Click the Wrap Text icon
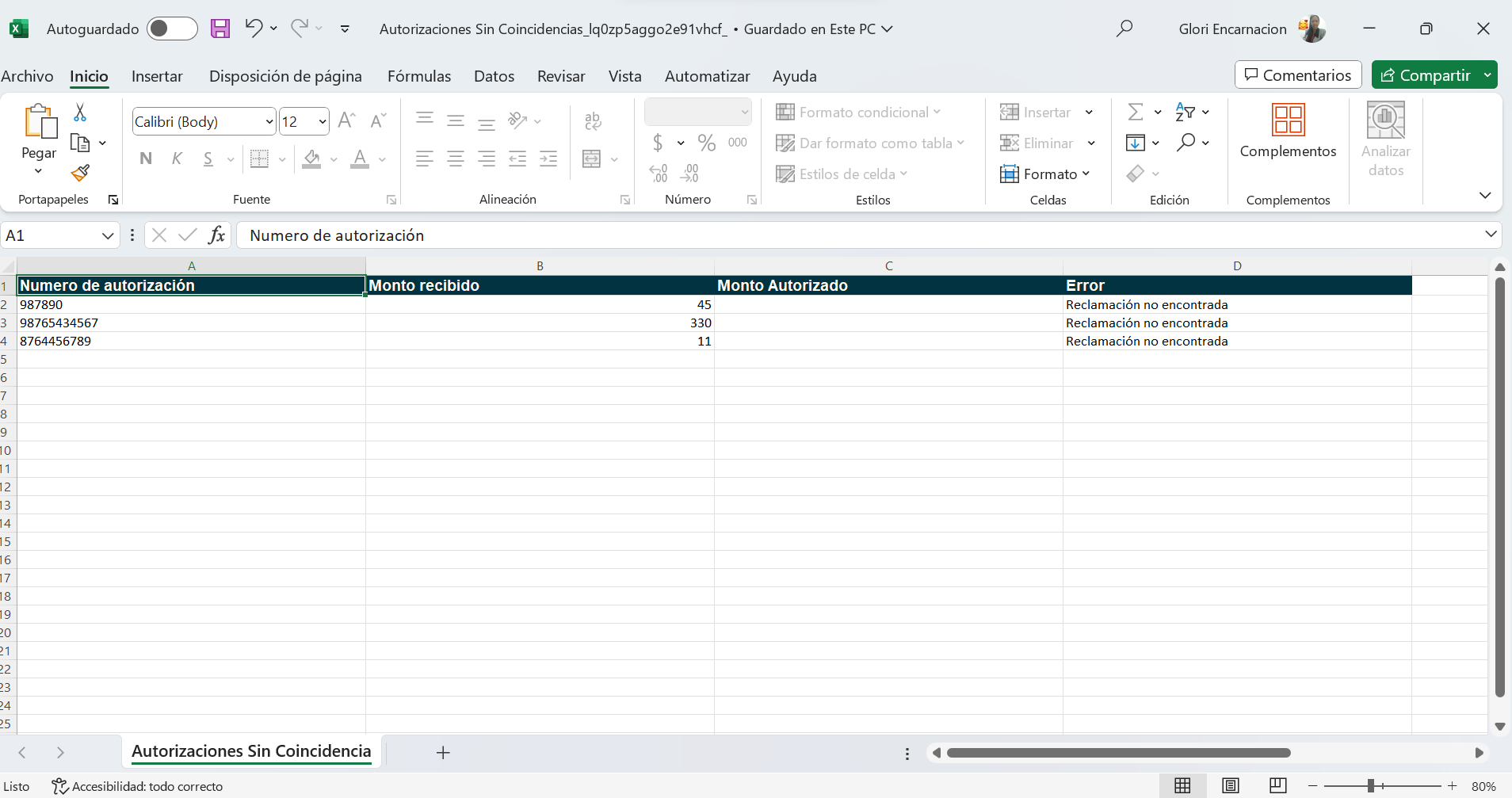 tap(593, 121)
